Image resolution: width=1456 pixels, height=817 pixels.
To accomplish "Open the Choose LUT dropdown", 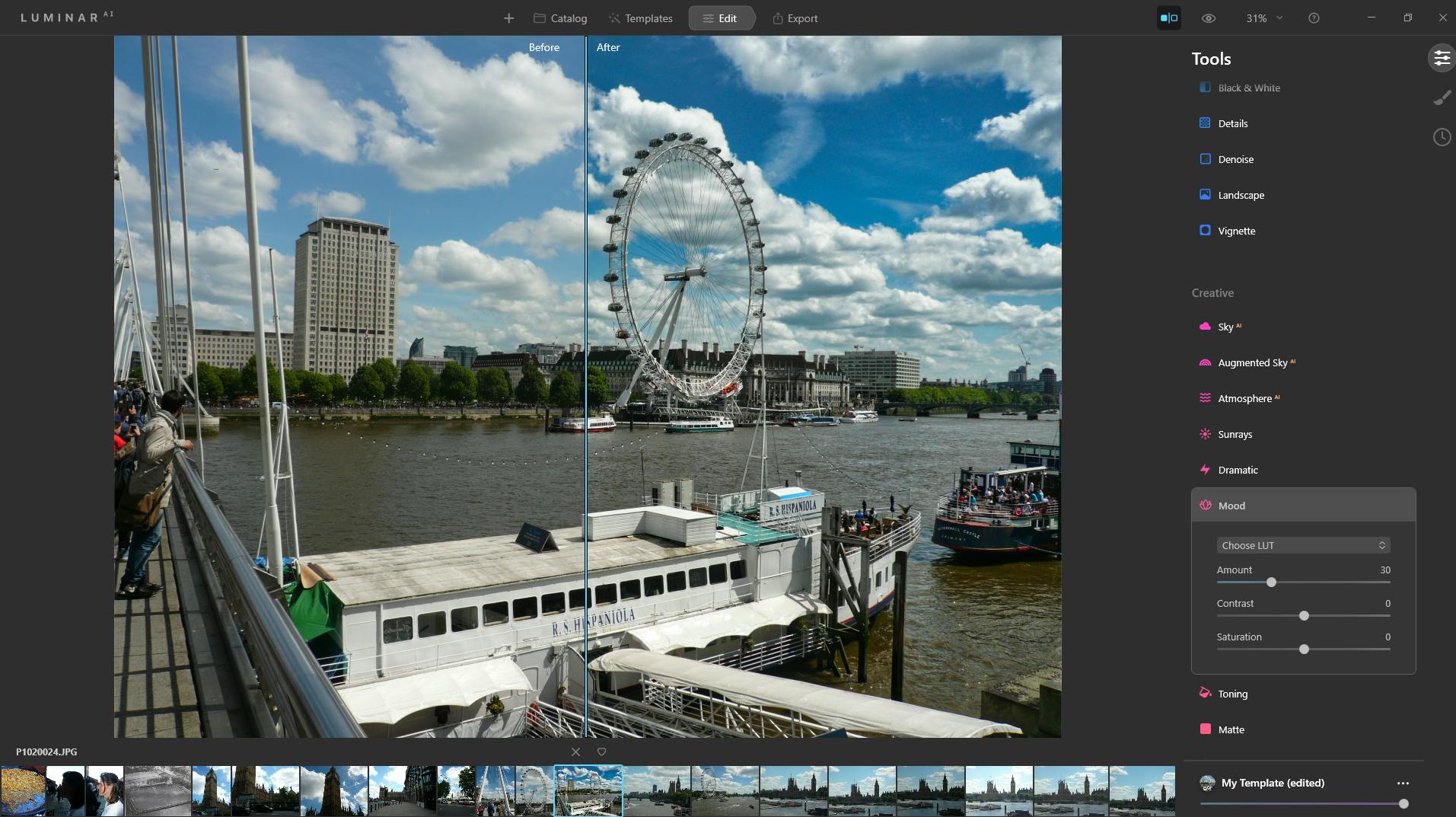I will tap(1302, 545).
